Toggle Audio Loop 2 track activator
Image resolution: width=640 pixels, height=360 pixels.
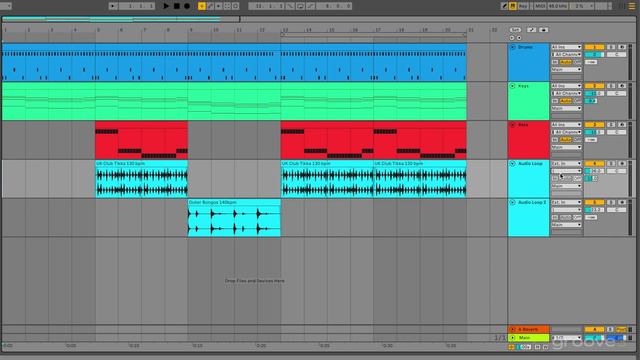594,202
